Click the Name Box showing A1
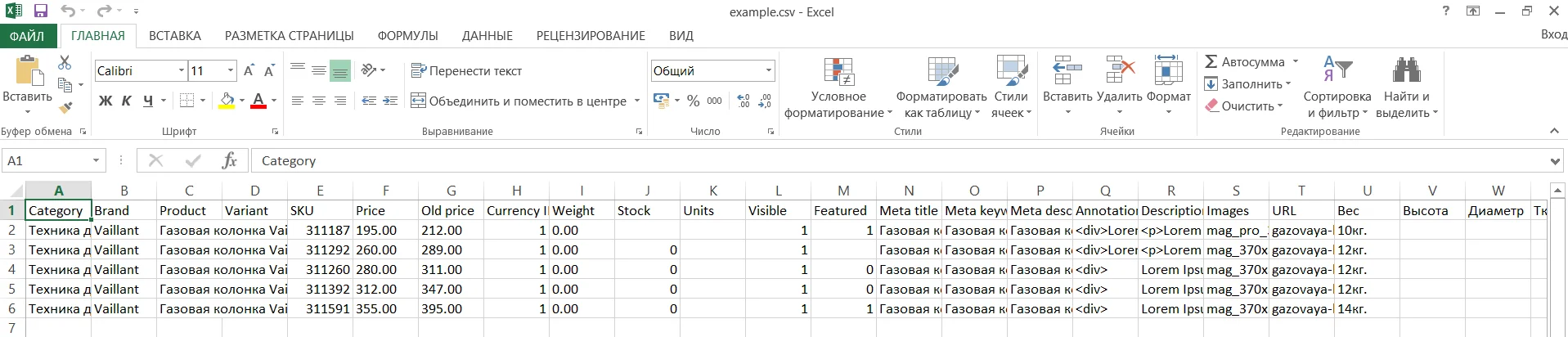 click(47, 161)
